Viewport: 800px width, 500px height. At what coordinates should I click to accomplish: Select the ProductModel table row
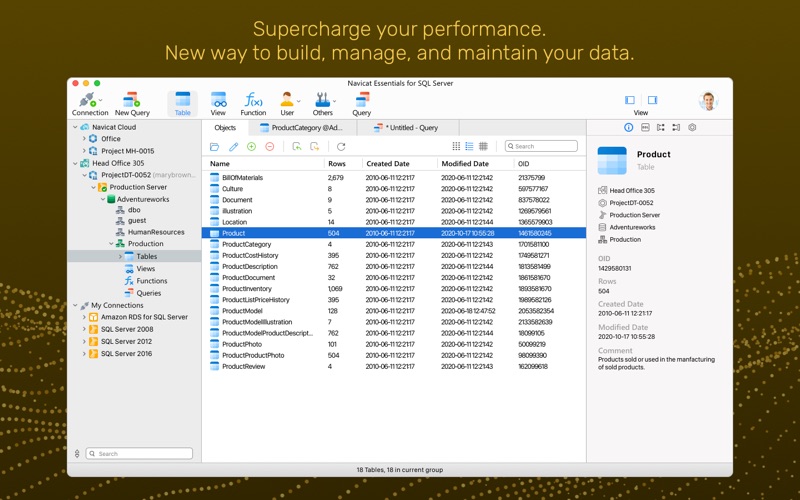point(394,311)
